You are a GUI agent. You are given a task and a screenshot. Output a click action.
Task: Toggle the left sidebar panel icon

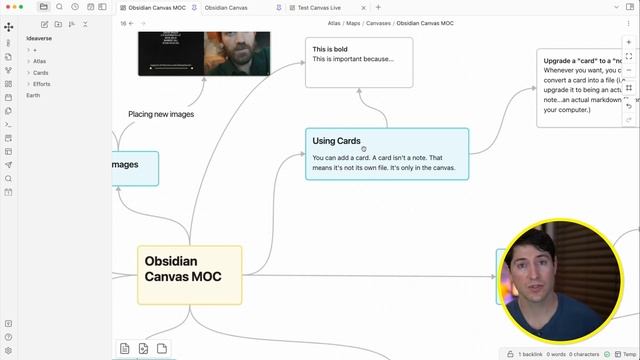coord(102,7)
